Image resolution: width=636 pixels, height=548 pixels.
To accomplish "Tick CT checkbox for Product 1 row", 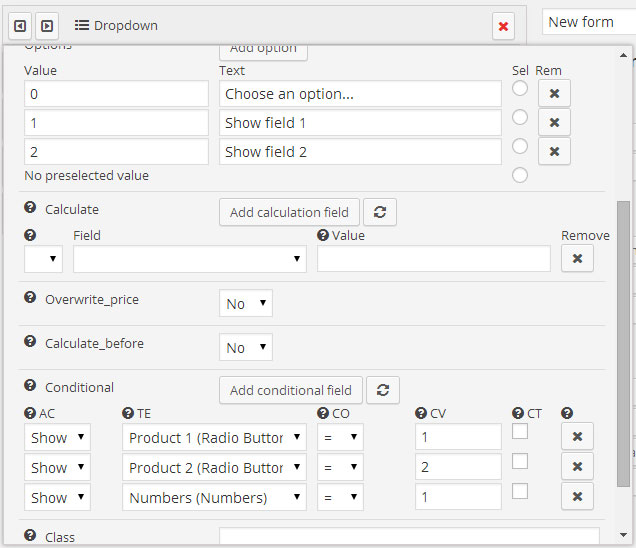I will pos(520,431).
